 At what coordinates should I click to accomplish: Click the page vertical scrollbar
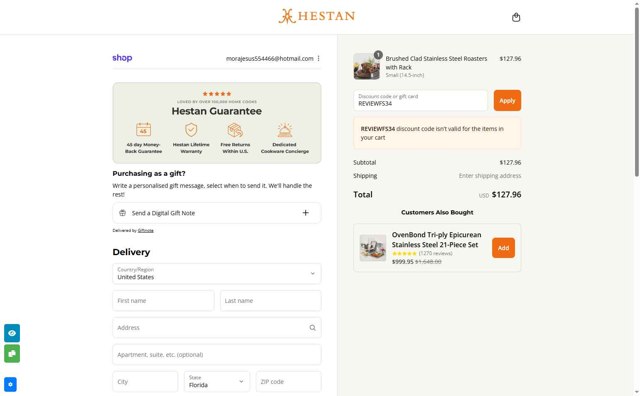pos(636,92)
